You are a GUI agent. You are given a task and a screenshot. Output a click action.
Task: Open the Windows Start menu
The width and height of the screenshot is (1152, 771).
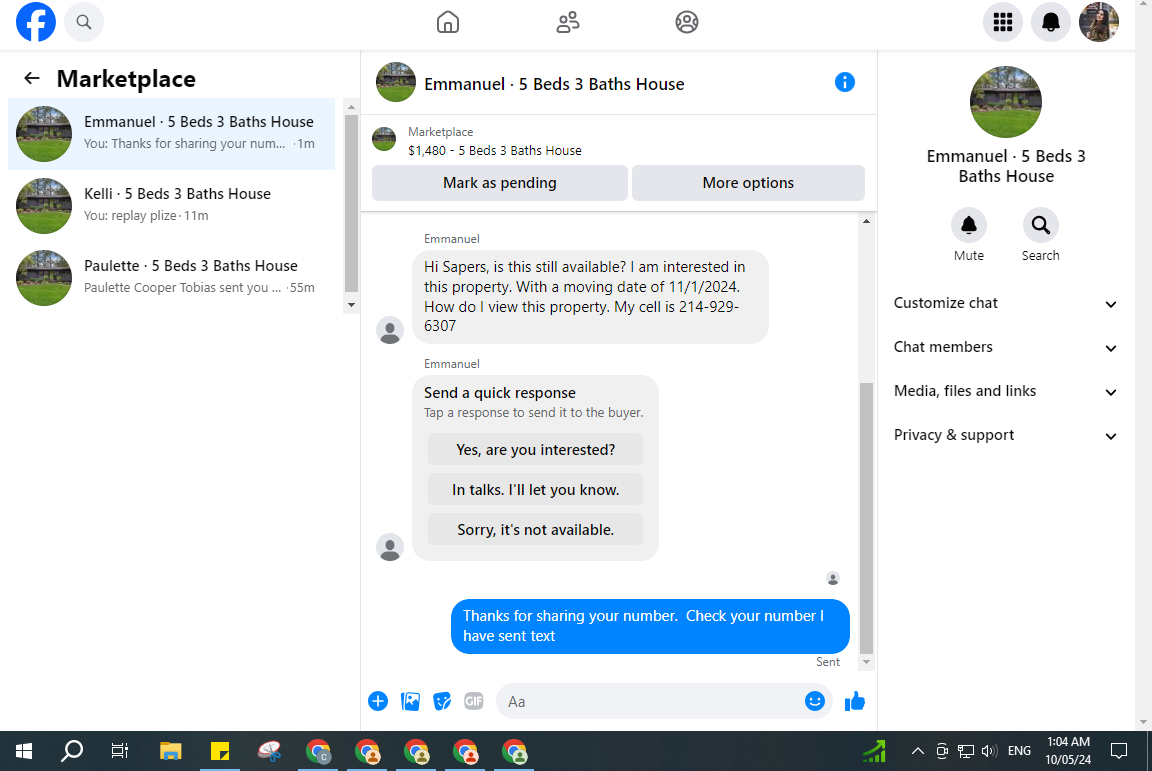point(24,751)
